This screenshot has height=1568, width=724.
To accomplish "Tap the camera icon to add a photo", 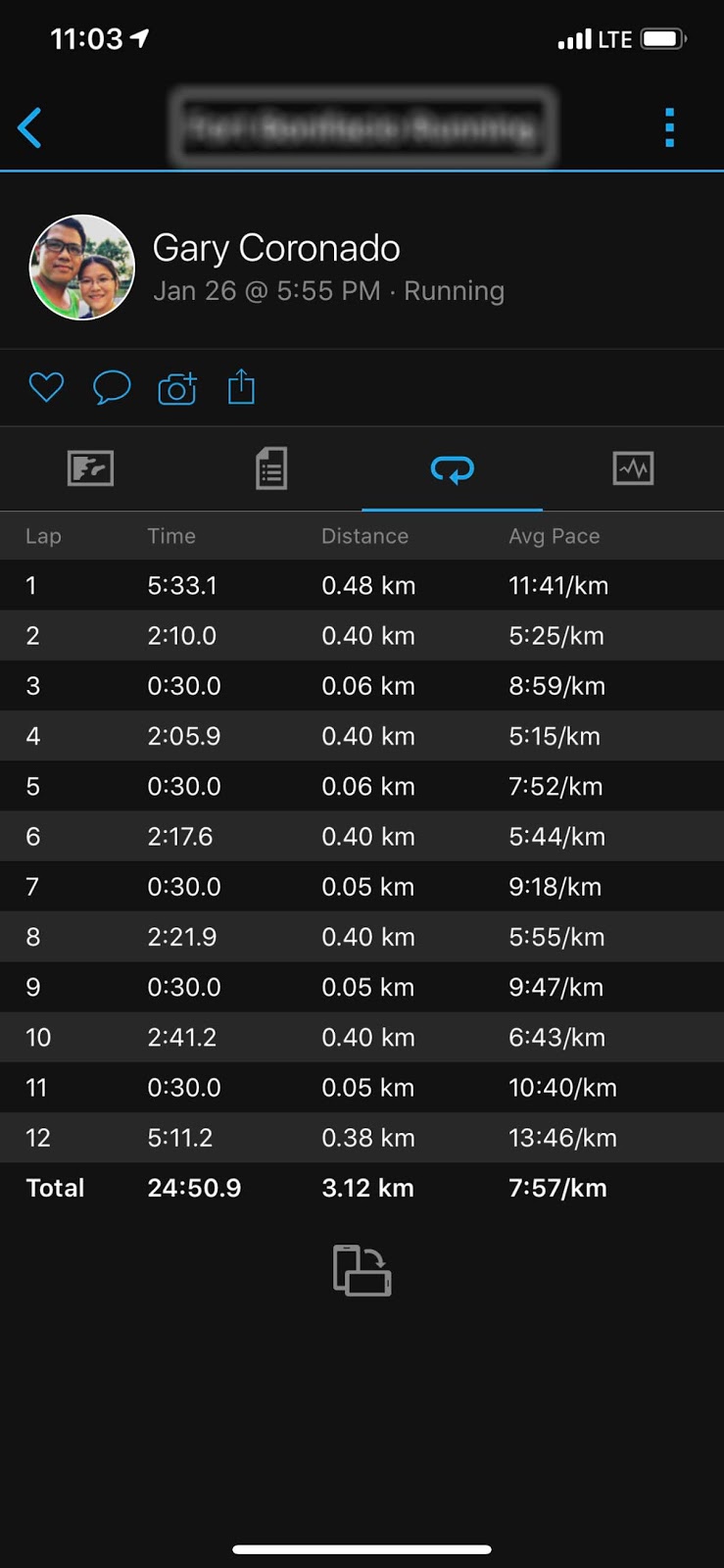I will coord(176,387).
